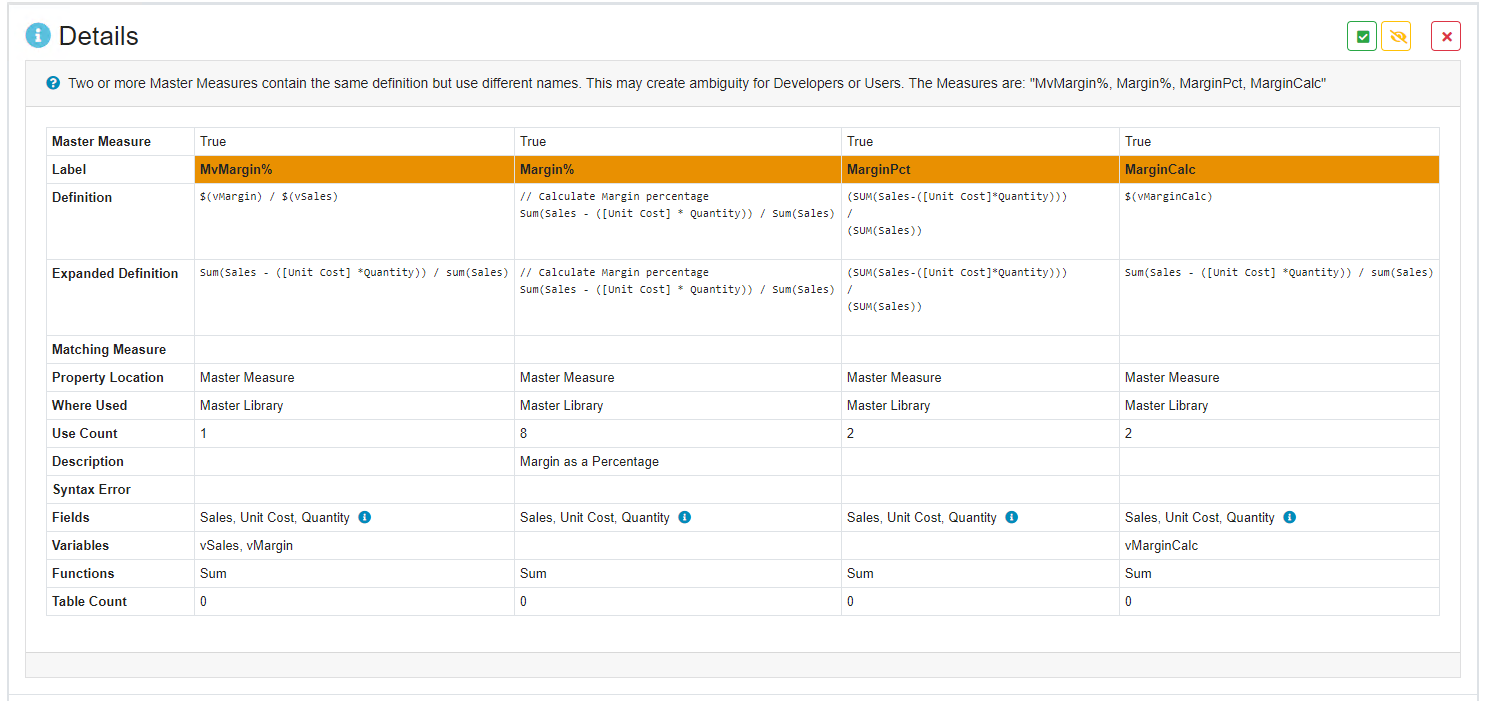Click the blue info icon beside Details heading
This screenshot has height=701, width=1485.
tap(38, 36)
